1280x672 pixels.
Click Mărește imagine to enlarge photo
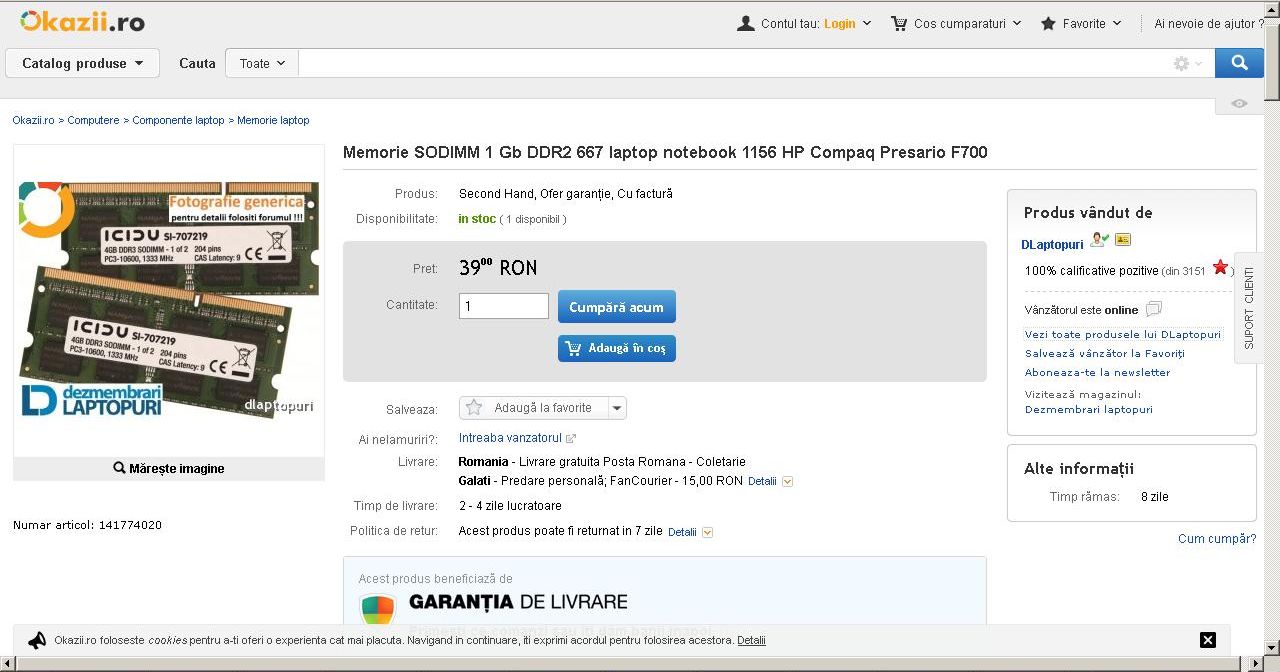click(x=169, y=468)
